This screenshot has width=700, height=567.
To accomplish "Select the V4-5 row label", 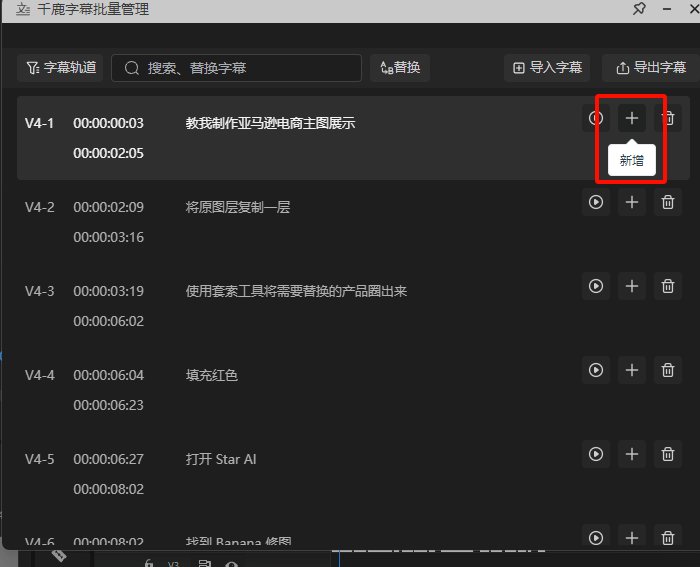I will pos(39,459).
